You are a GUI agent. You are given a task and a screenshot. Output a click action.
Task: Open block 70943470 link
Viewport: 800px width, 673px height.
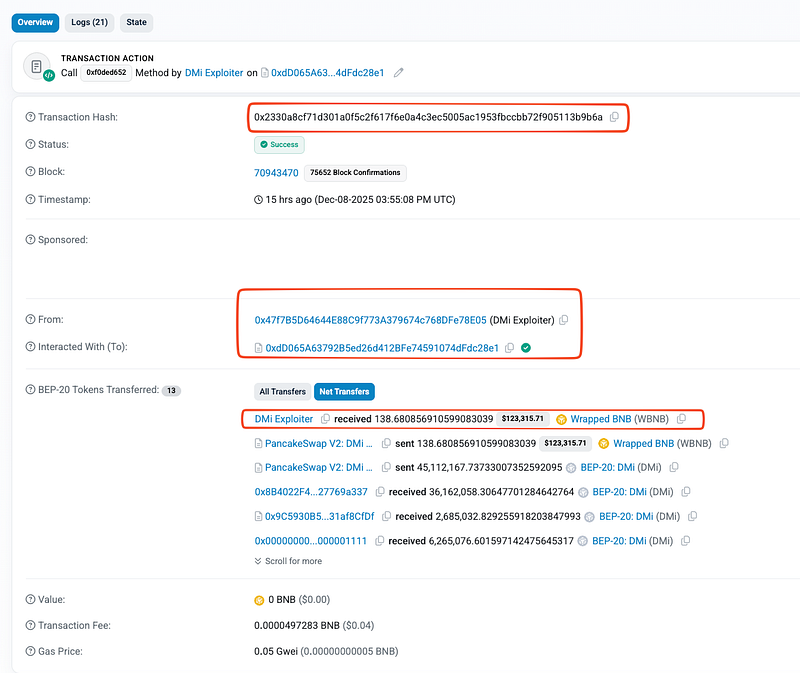tap(276, 173)
